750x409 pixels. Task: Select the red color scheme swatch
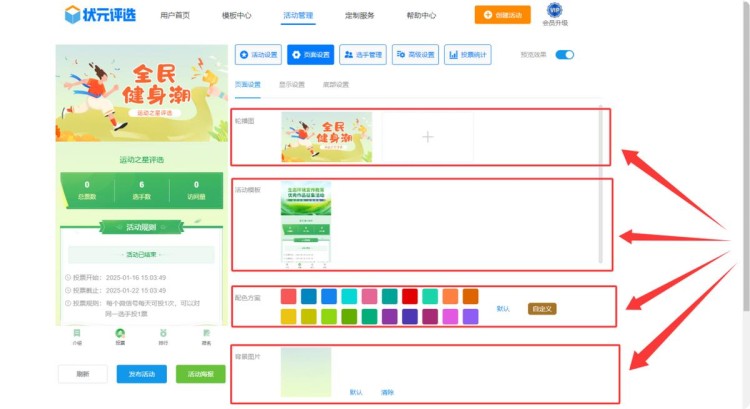[409, 296]
